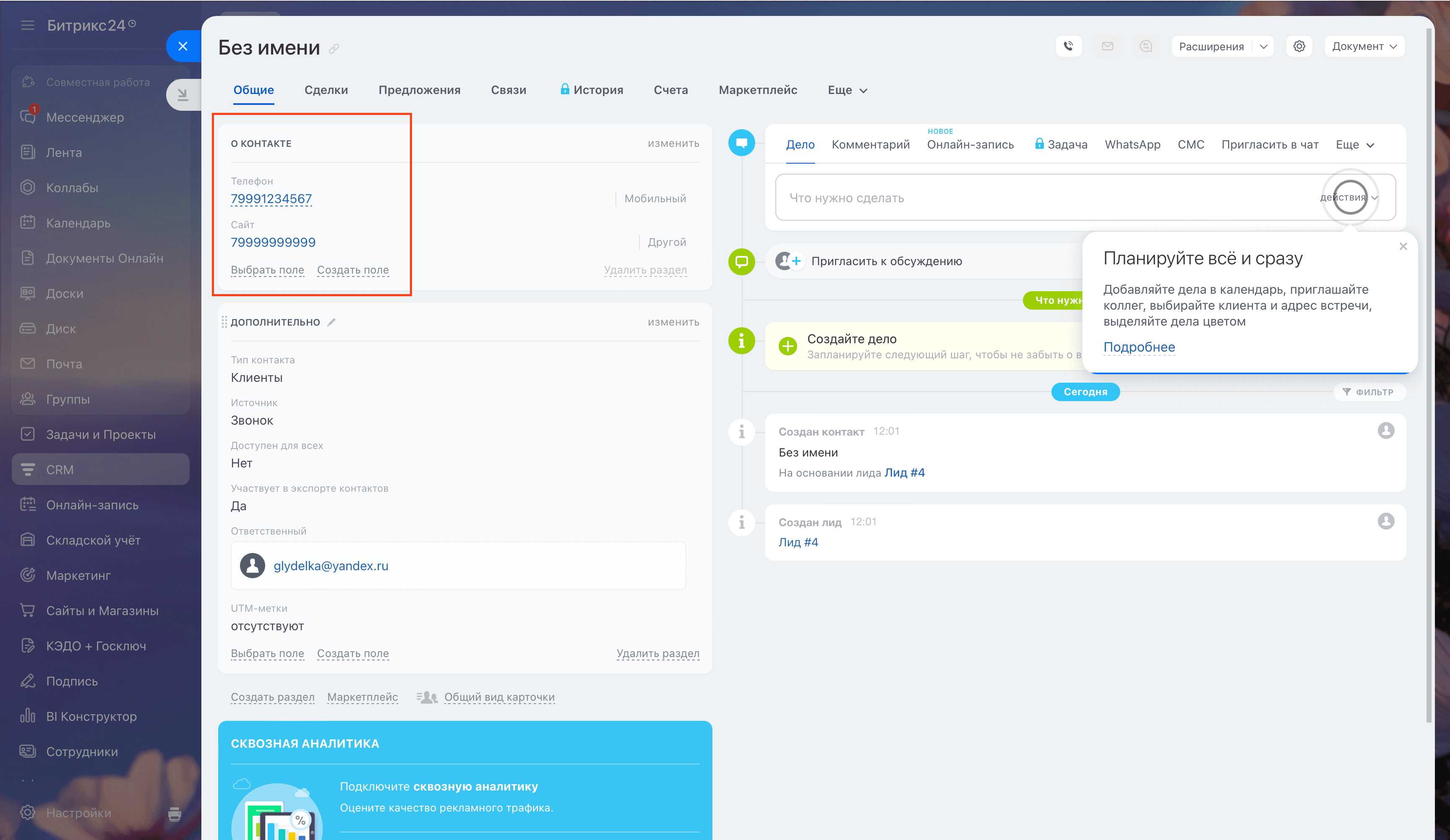
Task: Expand the Еще tab menu
Action: (x=847, y=90)
